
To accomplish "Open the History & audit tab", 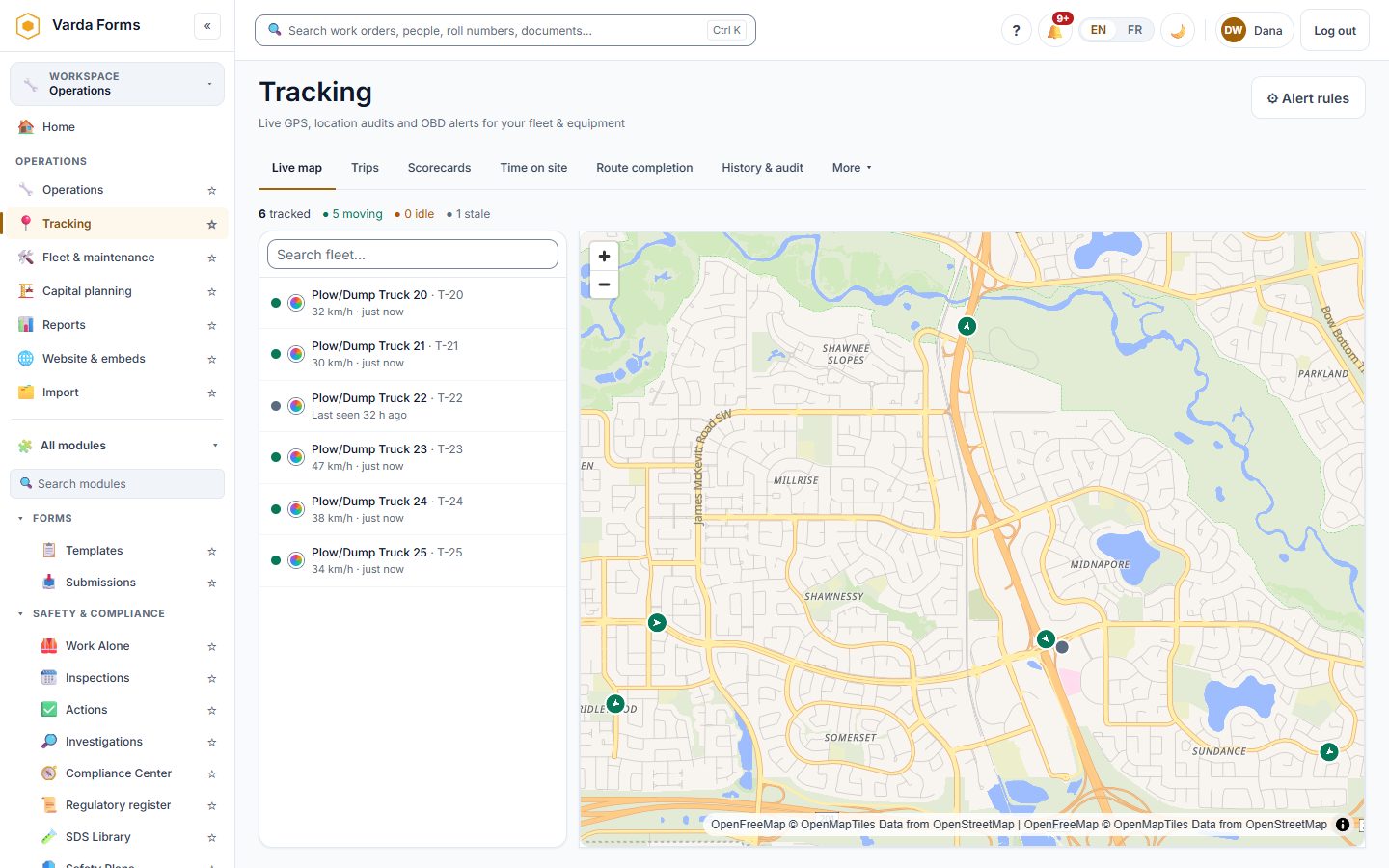I will (762, 168).
